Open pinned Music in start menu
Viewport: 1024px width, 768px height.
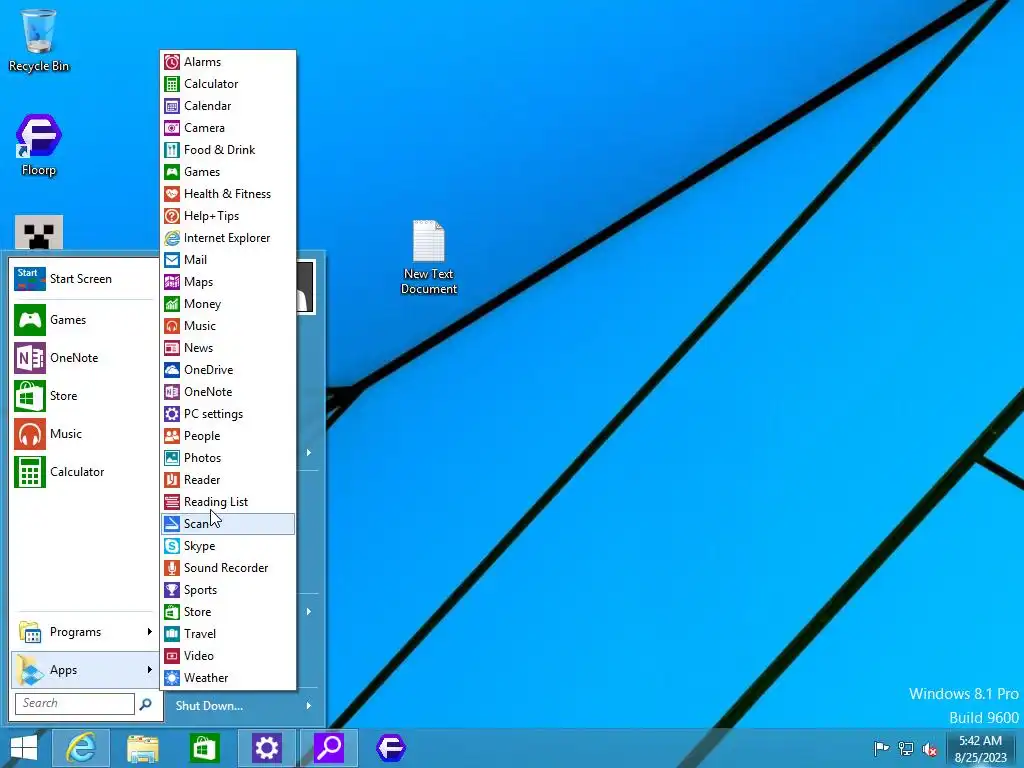point(84,434)
